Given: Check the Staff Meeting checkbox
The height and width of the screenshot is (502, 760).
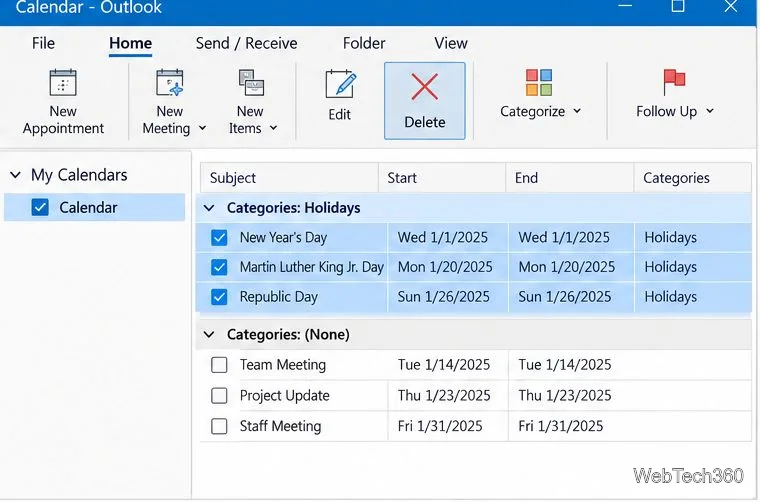Looking at the screenshot, I should tap(219, 426).
